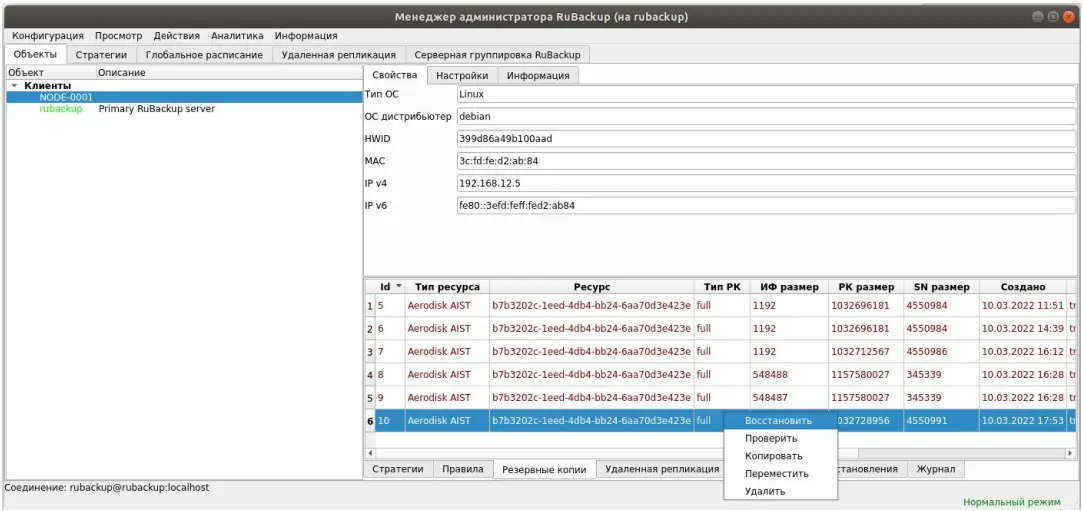This screenshot has width=1083, height=511.
Task: Open the Аналитика menu
Action: click(x=237, y=36)
